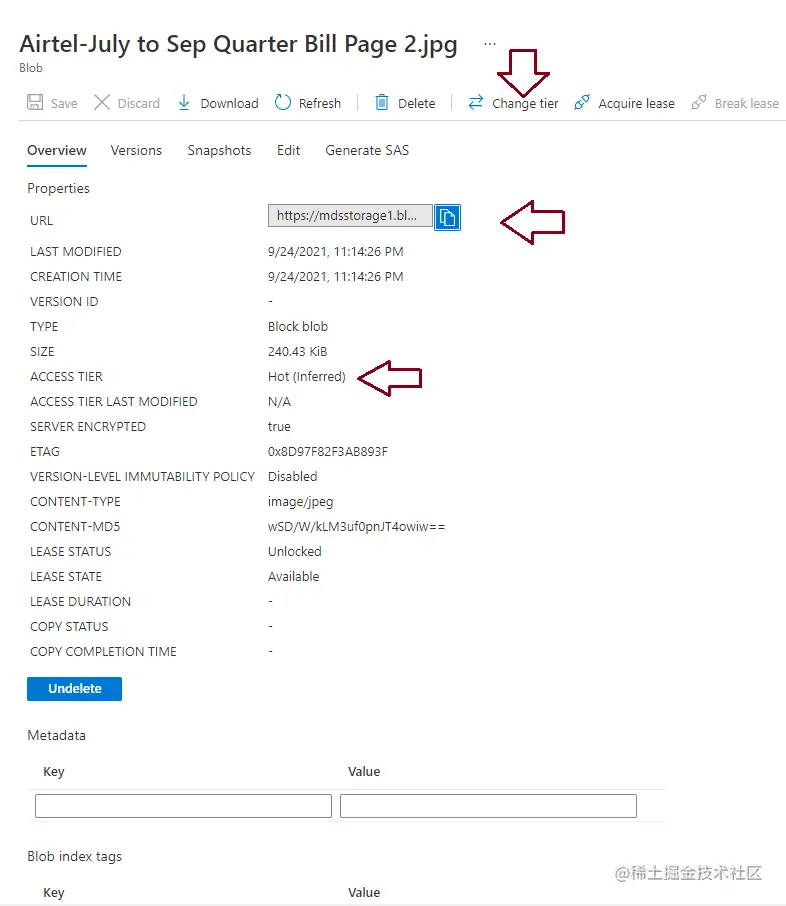786x906 pixels.
Task: Focus the Metadata Key input field
Action: pos(183,806)
